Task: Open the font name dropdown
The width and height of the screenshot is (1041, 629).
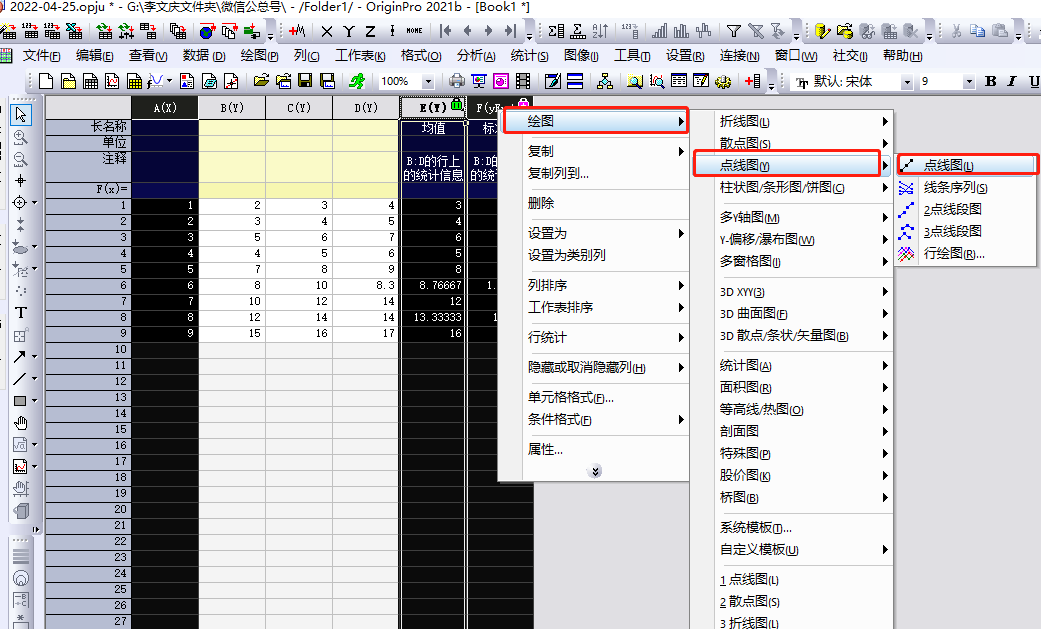Action: [906, 81]
